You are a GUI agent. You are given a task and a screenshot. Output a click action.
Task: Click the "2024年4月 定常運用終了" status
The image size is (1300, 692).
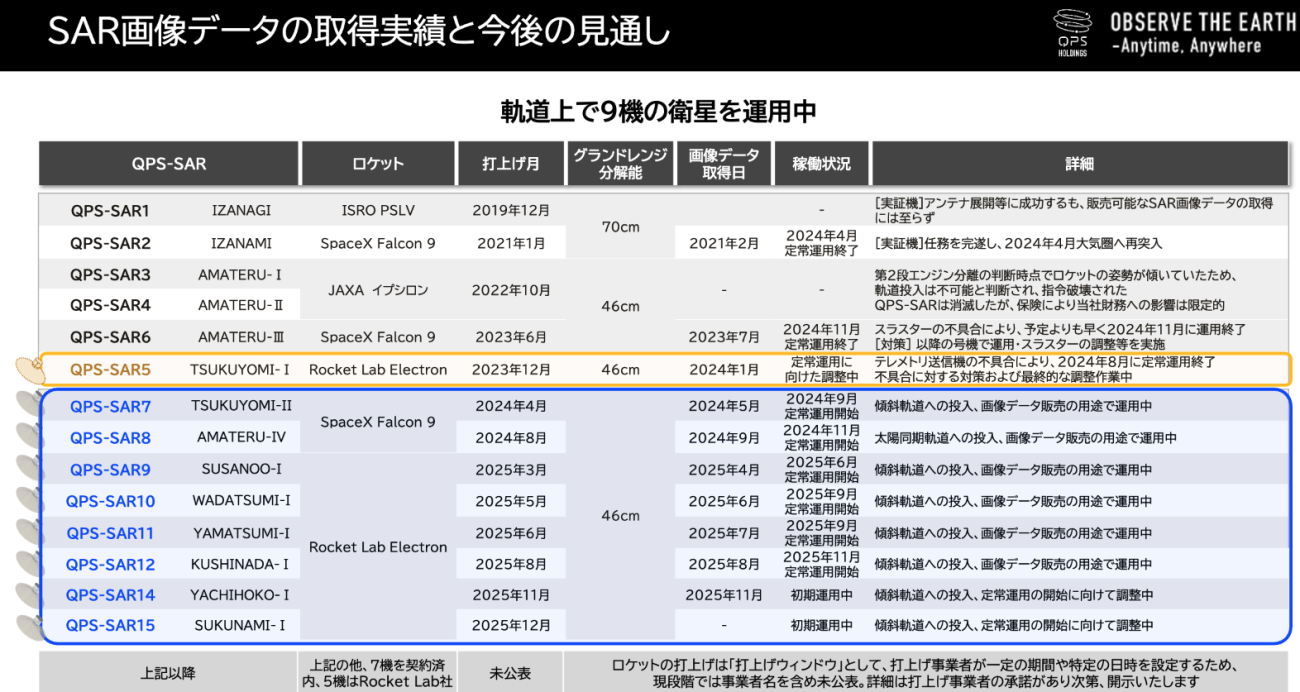tap(821, 243)
